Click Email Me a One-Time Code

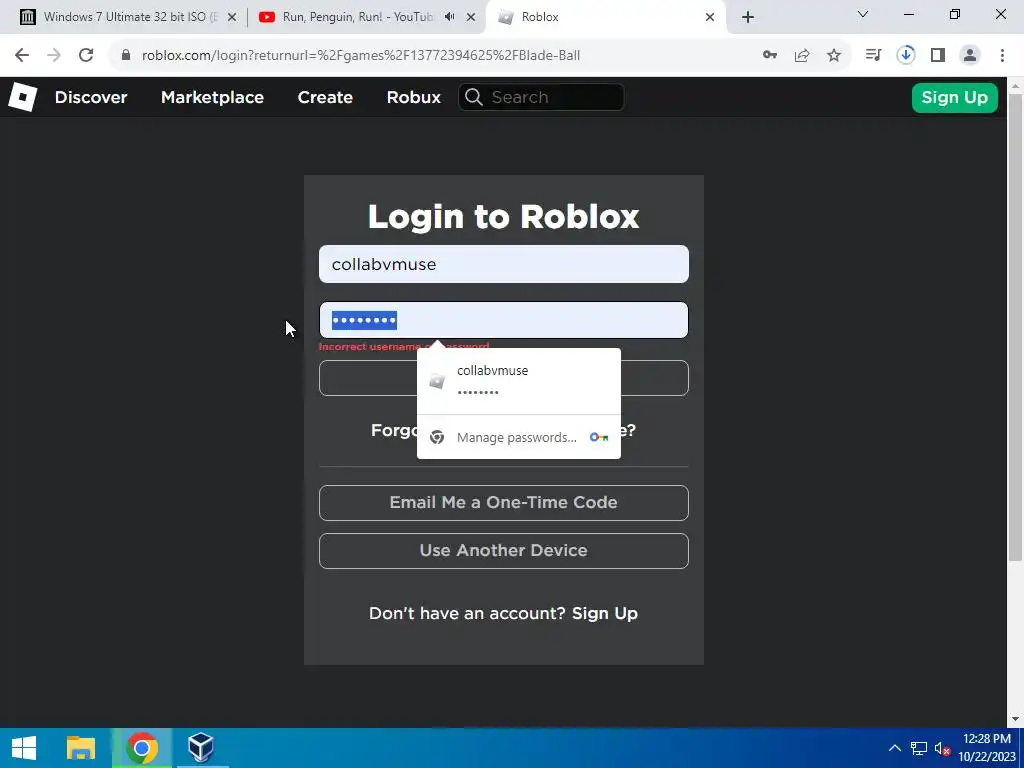pyautogui.click(x=504, y=502)
